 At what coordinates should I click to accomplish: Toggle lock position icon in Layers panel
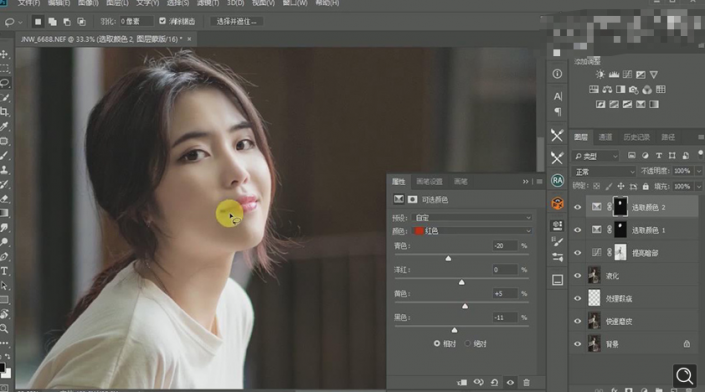[x=620, y=186]
